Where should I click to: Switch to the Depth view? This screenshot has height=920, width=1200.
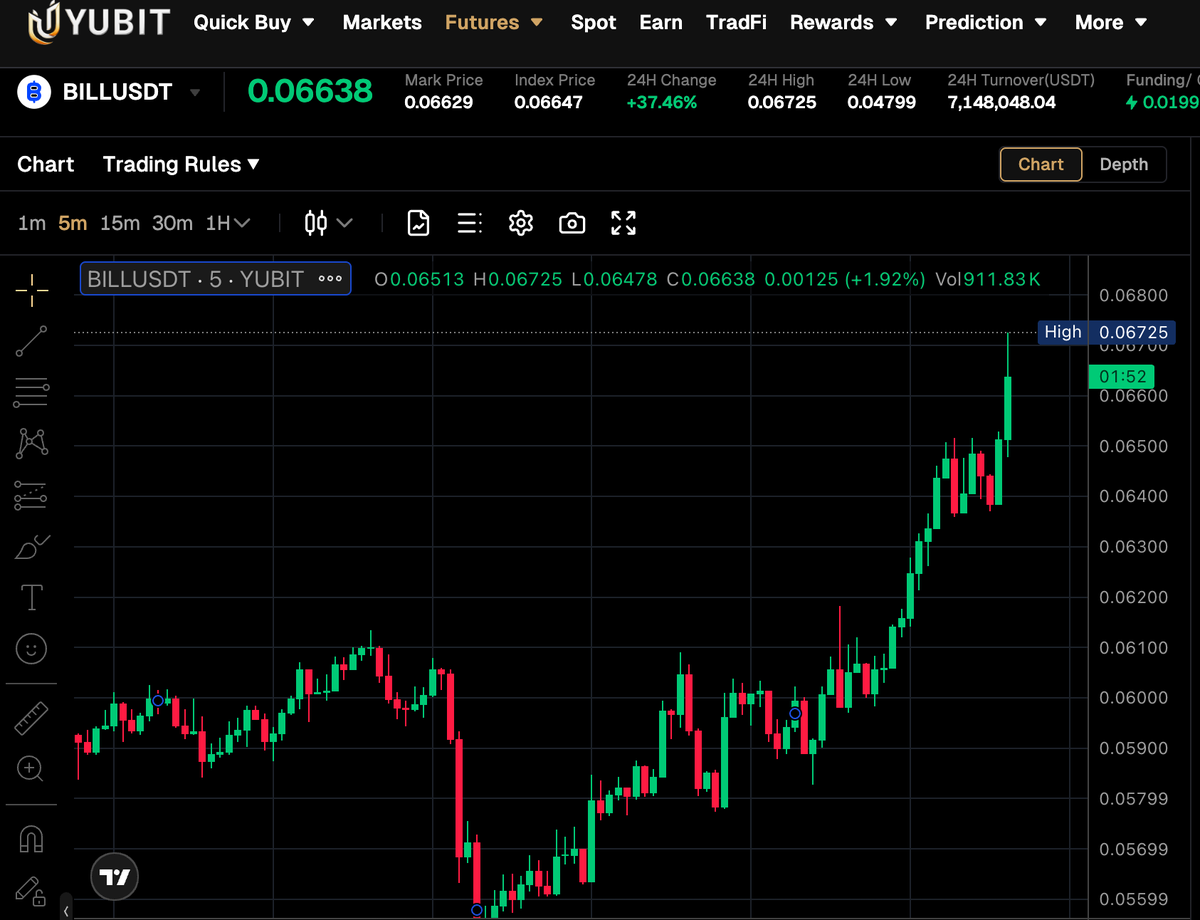click(x=1124, y=164)
